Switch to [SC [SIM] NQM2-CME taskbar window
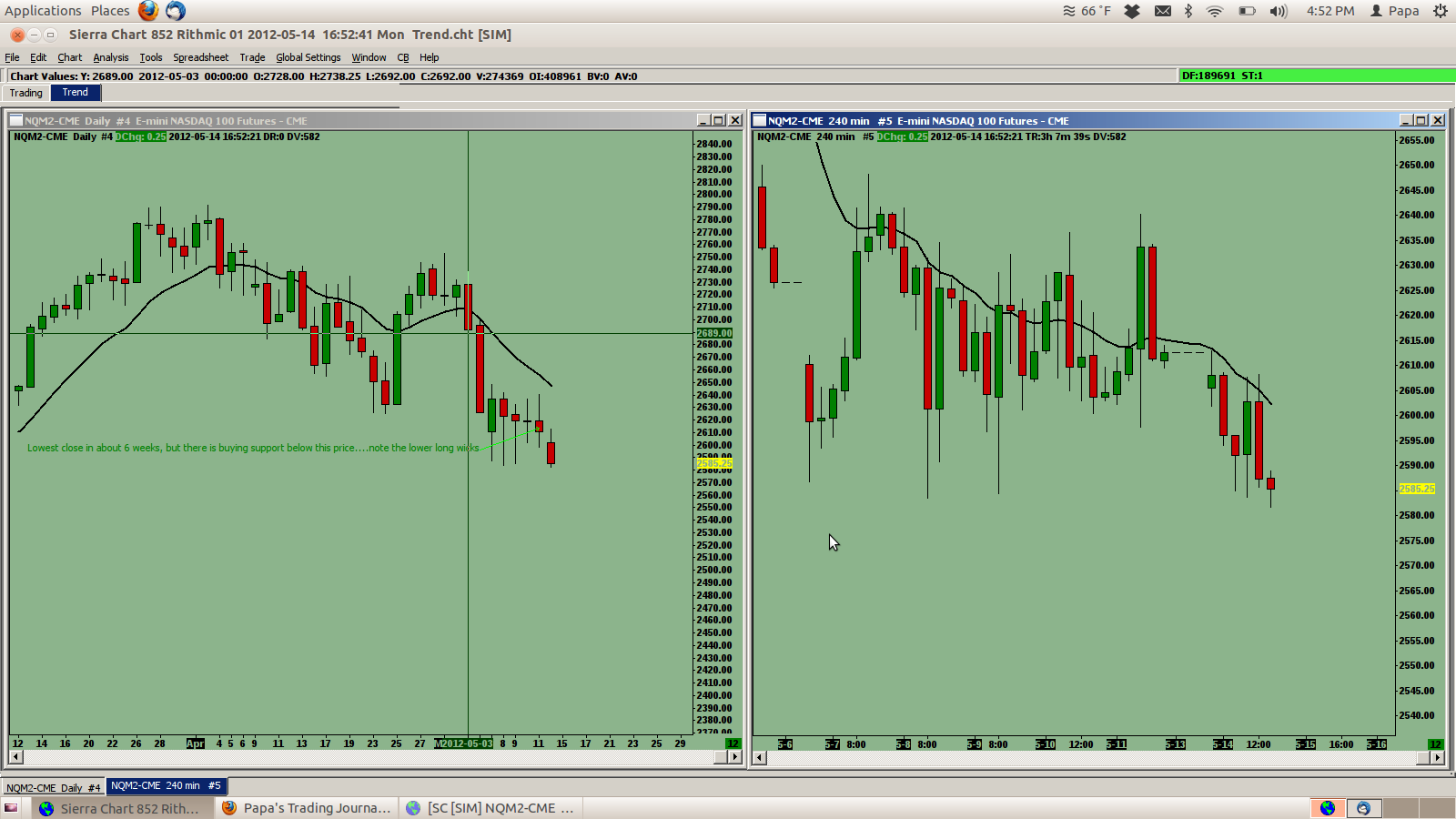Image resolution: width=1456 pixels, height=819 pixels. click(490, 808)
